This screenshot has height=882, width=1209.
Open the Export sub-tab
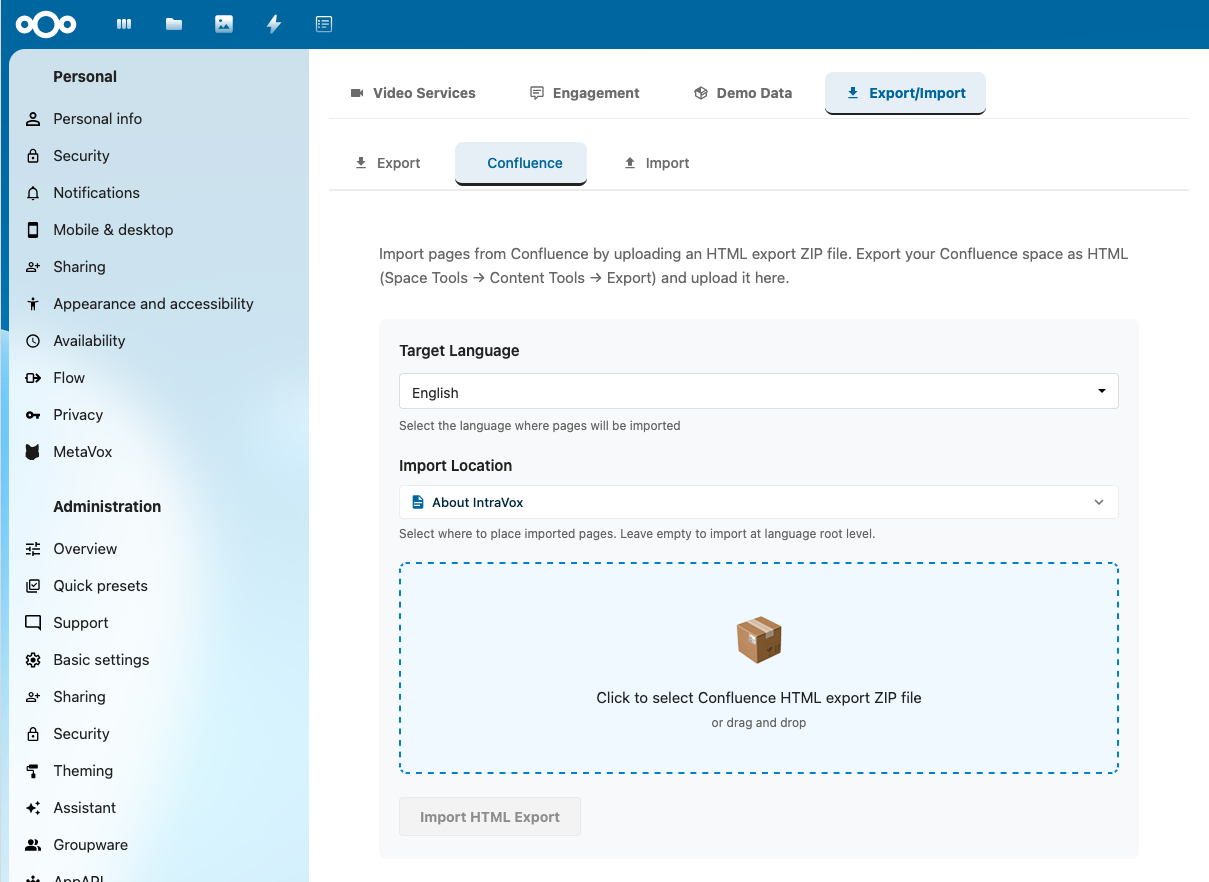387,162
